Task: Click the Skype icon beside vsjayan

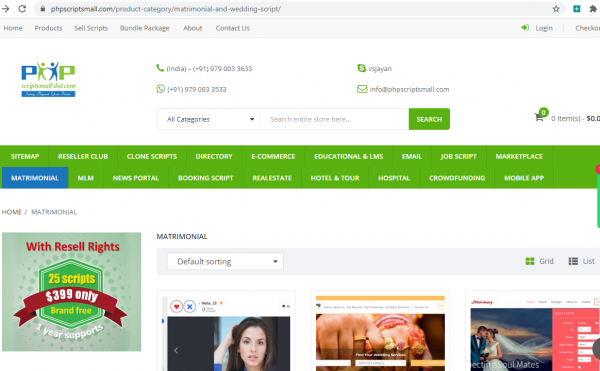Action: click(361, 68)
